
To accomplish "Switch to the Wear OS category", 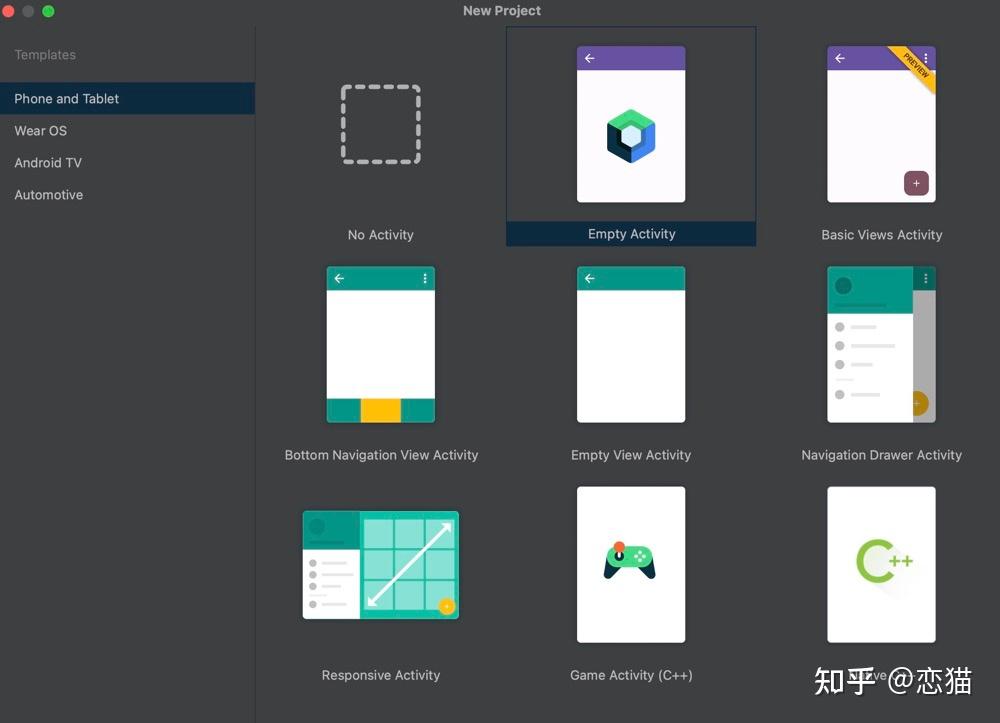I will tap(40, 130).
